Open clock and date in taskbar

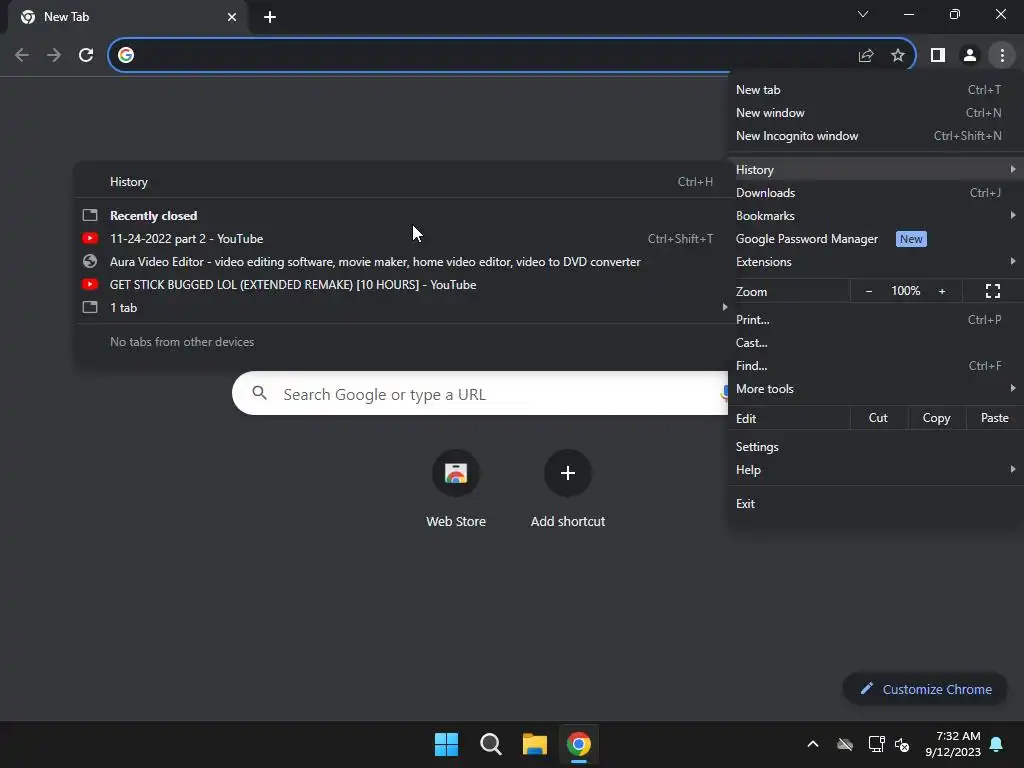[x=953, y=744]
